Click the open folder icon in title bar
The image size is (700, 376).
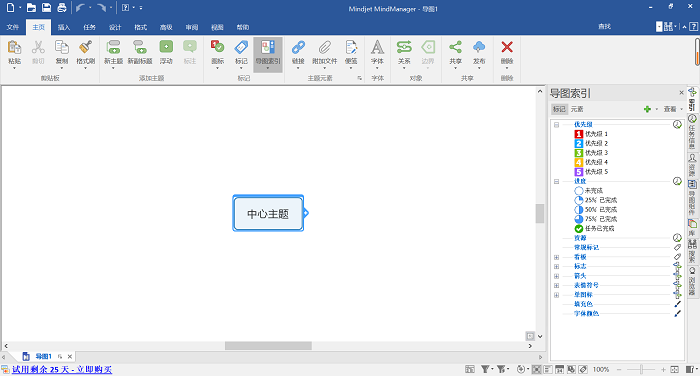pos(31,8)
